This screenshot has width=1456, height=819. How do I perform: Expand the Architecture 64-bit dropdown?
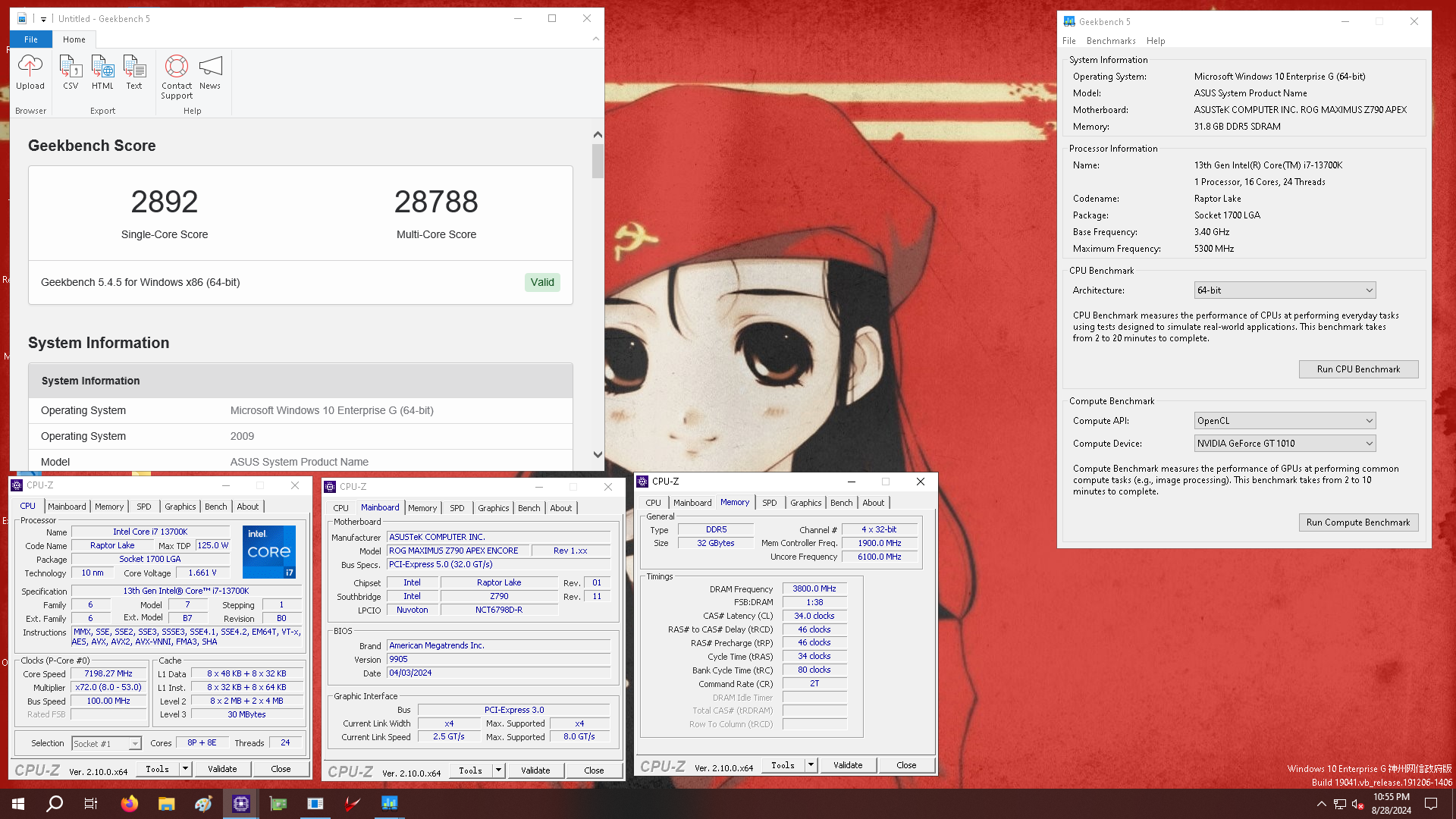pos(1285,290)
